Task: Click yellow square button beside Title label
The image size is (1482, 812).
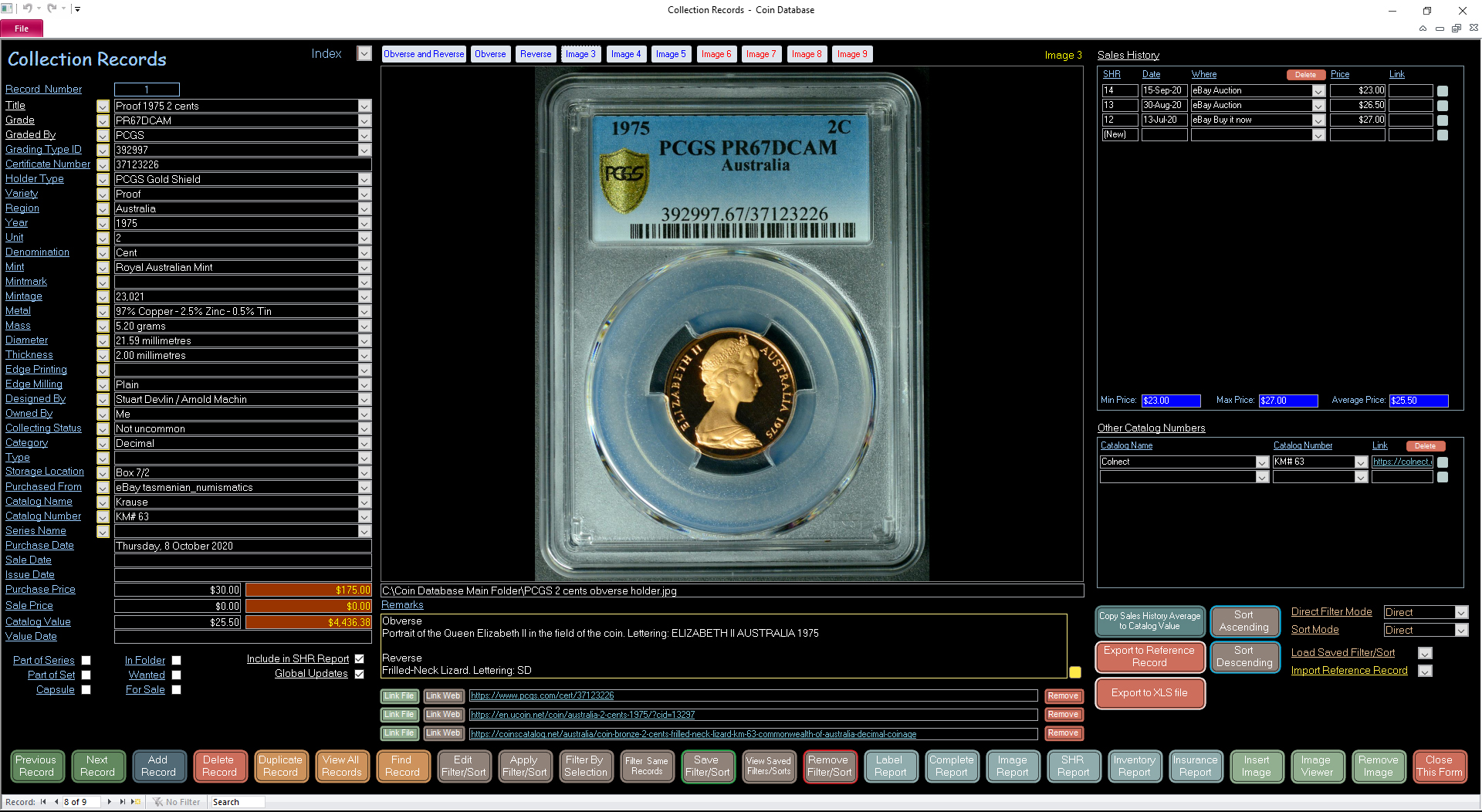Action: [103, 106]
